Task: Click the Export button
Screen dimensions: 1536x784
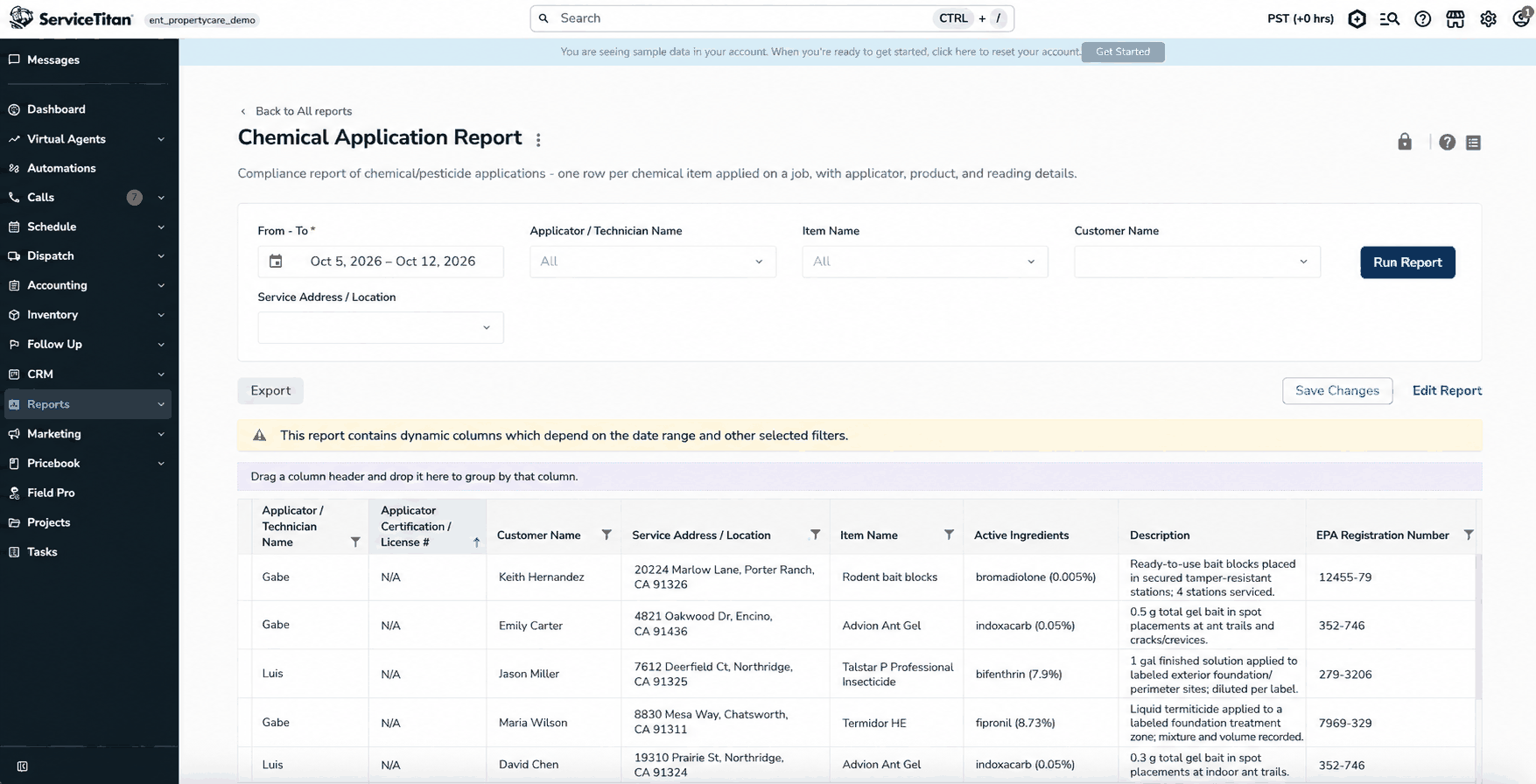Action: click(x=270, y=390)
